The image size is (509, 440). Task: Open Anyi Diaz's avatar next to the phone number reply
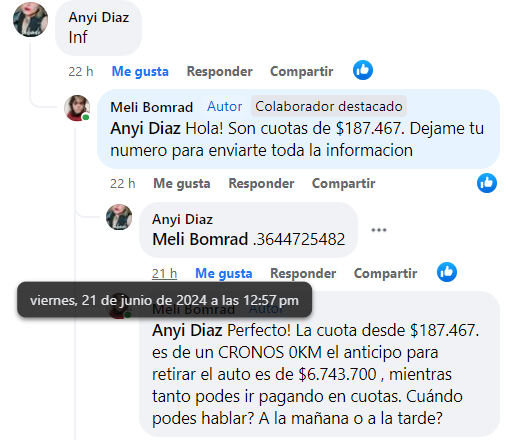click(119, 217)
